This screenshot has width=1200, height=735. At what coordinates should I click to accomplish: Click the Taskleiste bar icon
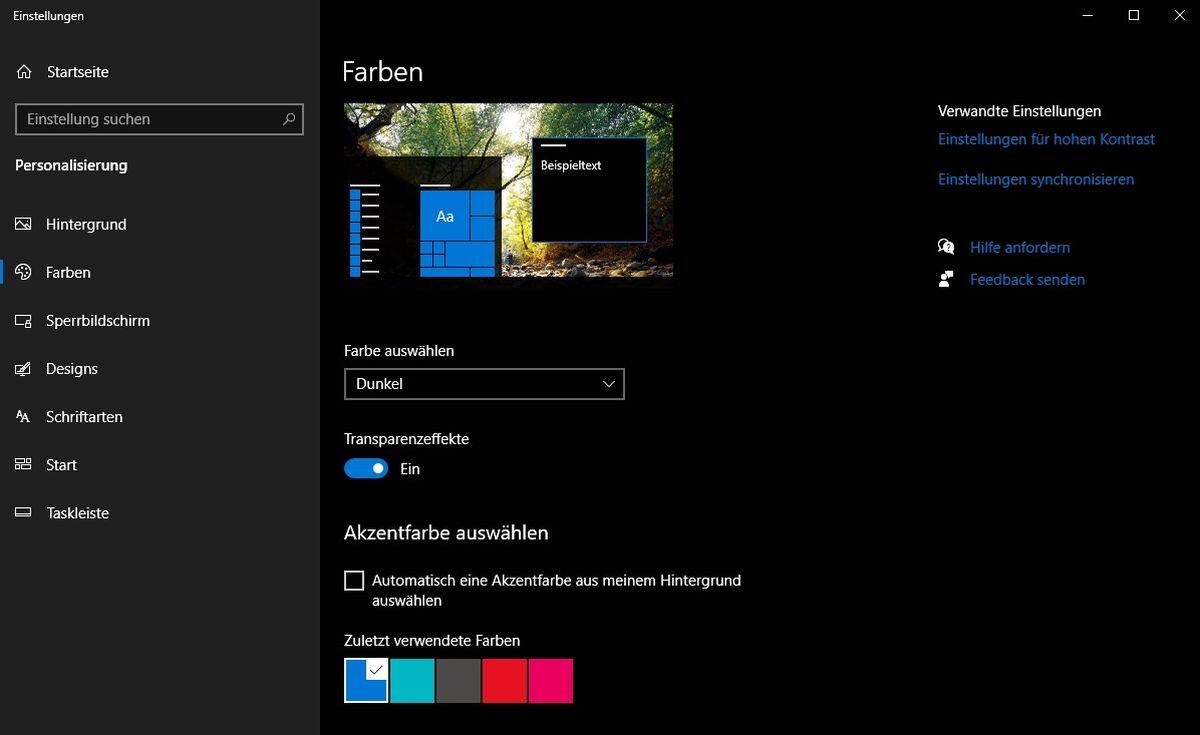click(24, 513)
